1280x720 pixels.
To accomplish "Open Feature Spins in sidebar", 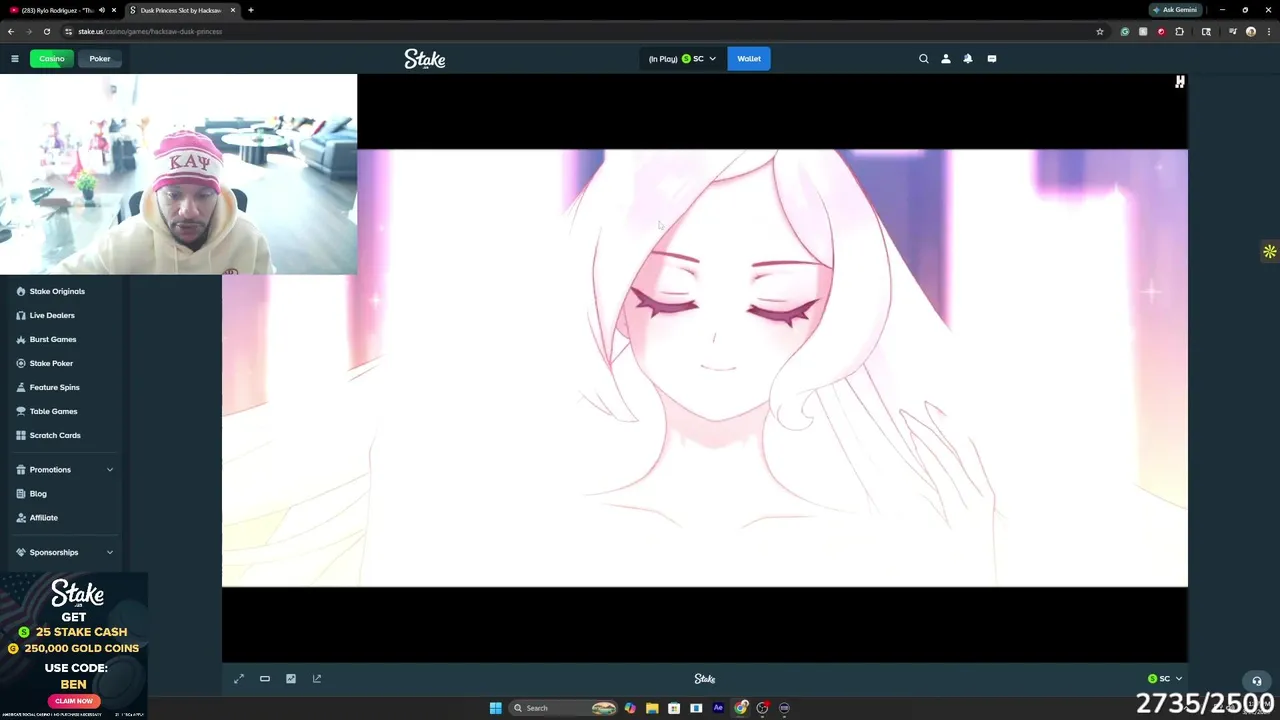I will pos(54,387).
